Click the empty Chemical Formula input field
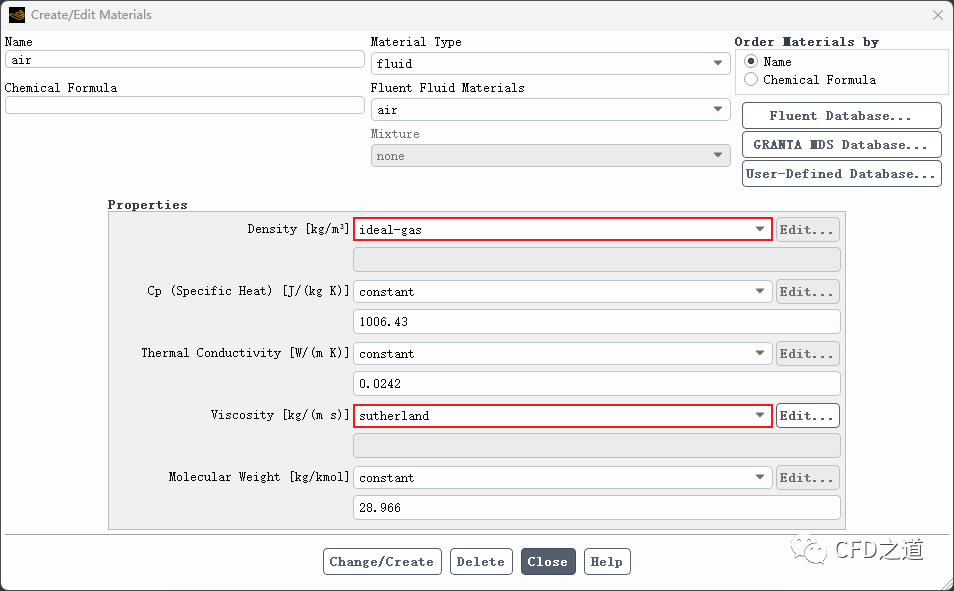 pyautogui.click(x=184, y=105)
